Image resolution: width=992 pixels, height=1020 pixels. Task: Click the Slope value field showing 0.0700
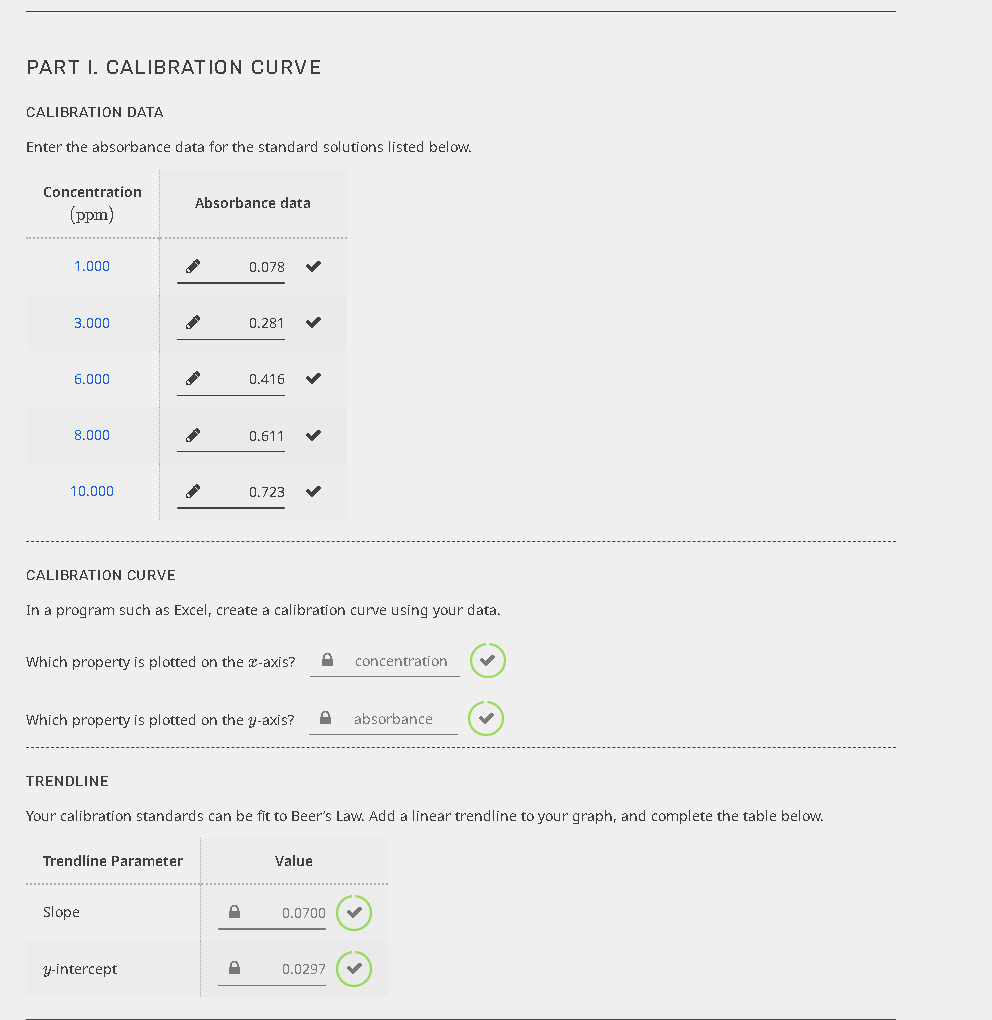pos(272,913)
